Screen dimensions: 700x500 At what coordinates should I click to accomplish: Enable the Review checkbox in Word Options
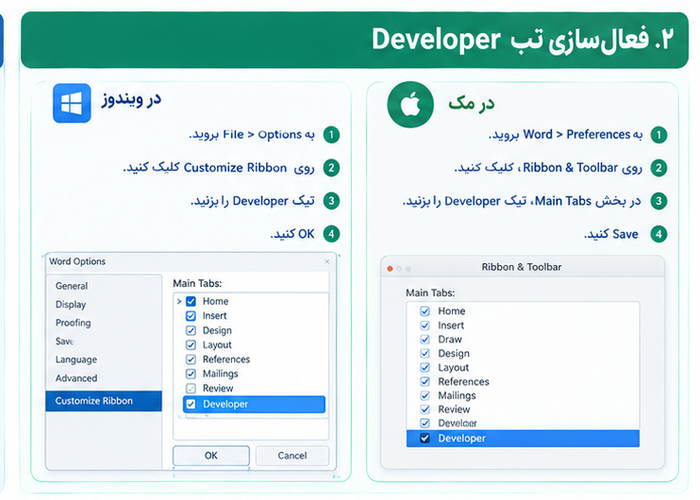click(x=191, y=388)
